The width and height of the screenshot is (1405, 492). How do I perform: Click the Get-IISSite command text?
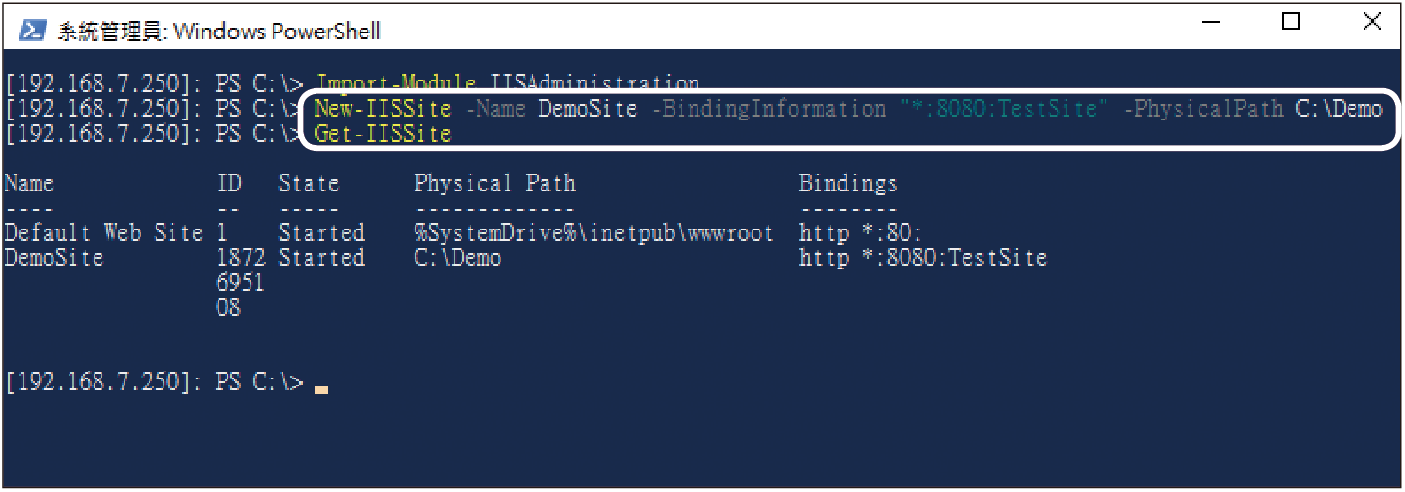tap(383, 134)
